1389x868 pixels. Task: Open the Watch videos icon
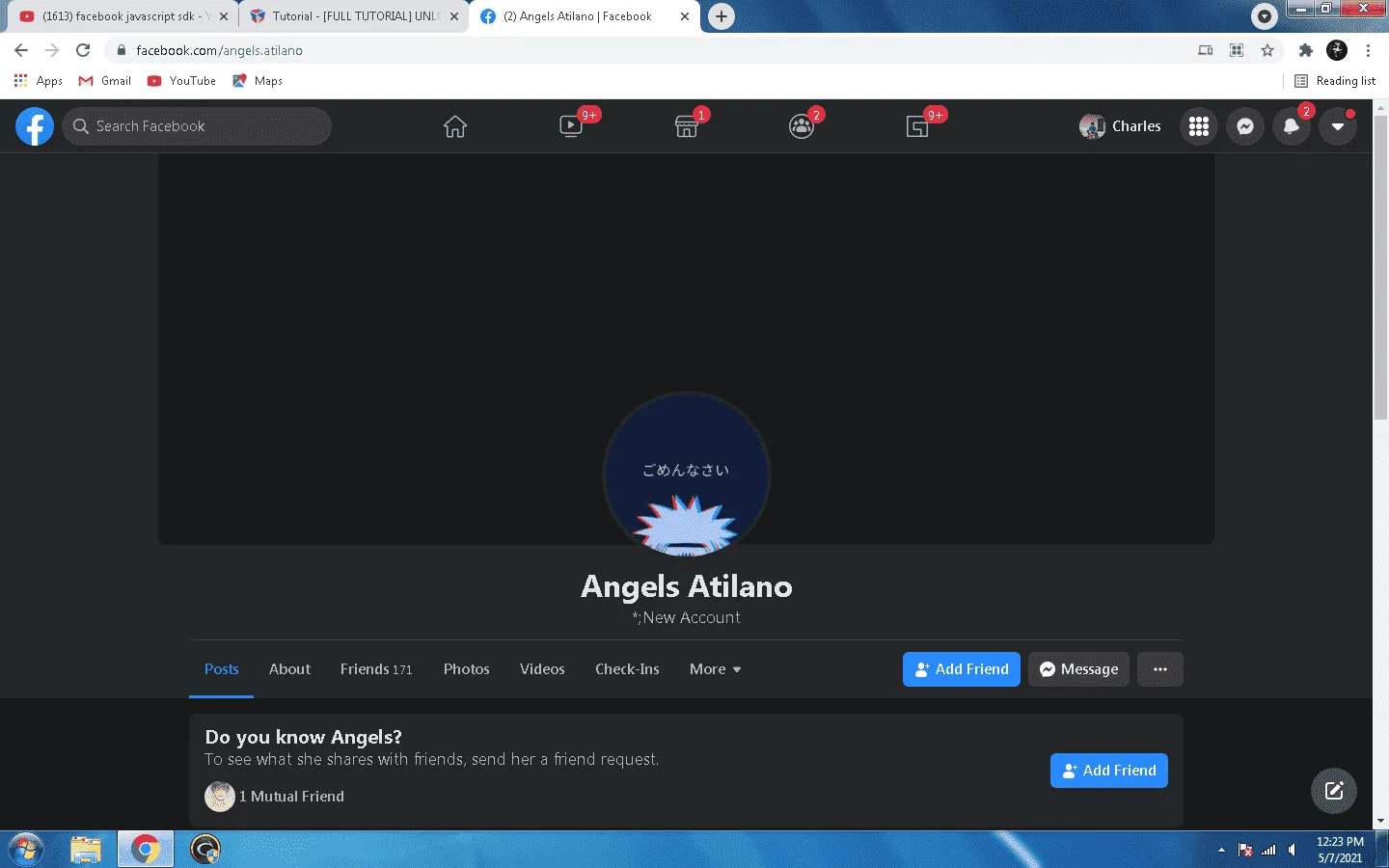click(571, 126)
